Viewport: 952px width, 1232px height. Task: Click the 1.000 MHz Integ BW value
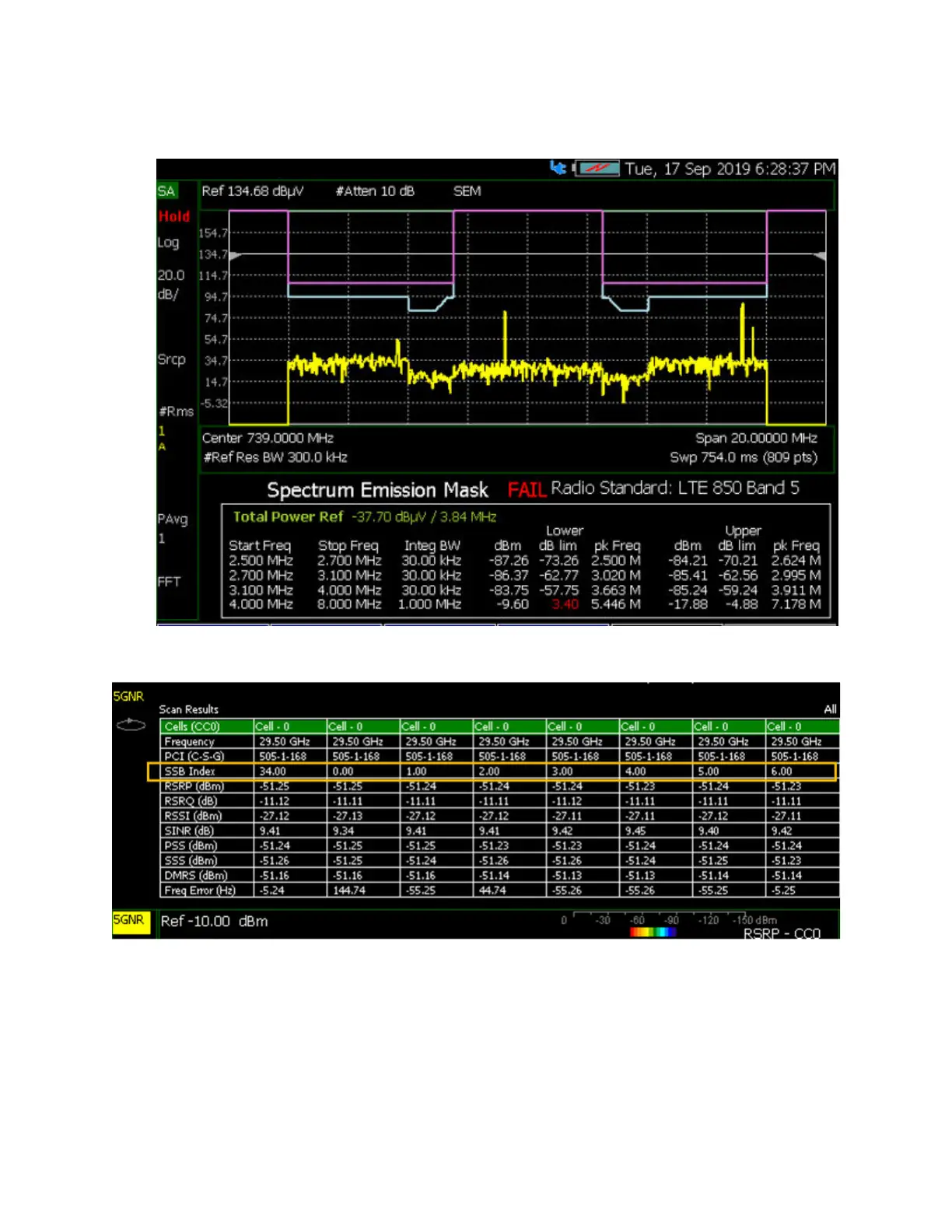[430, 604]
